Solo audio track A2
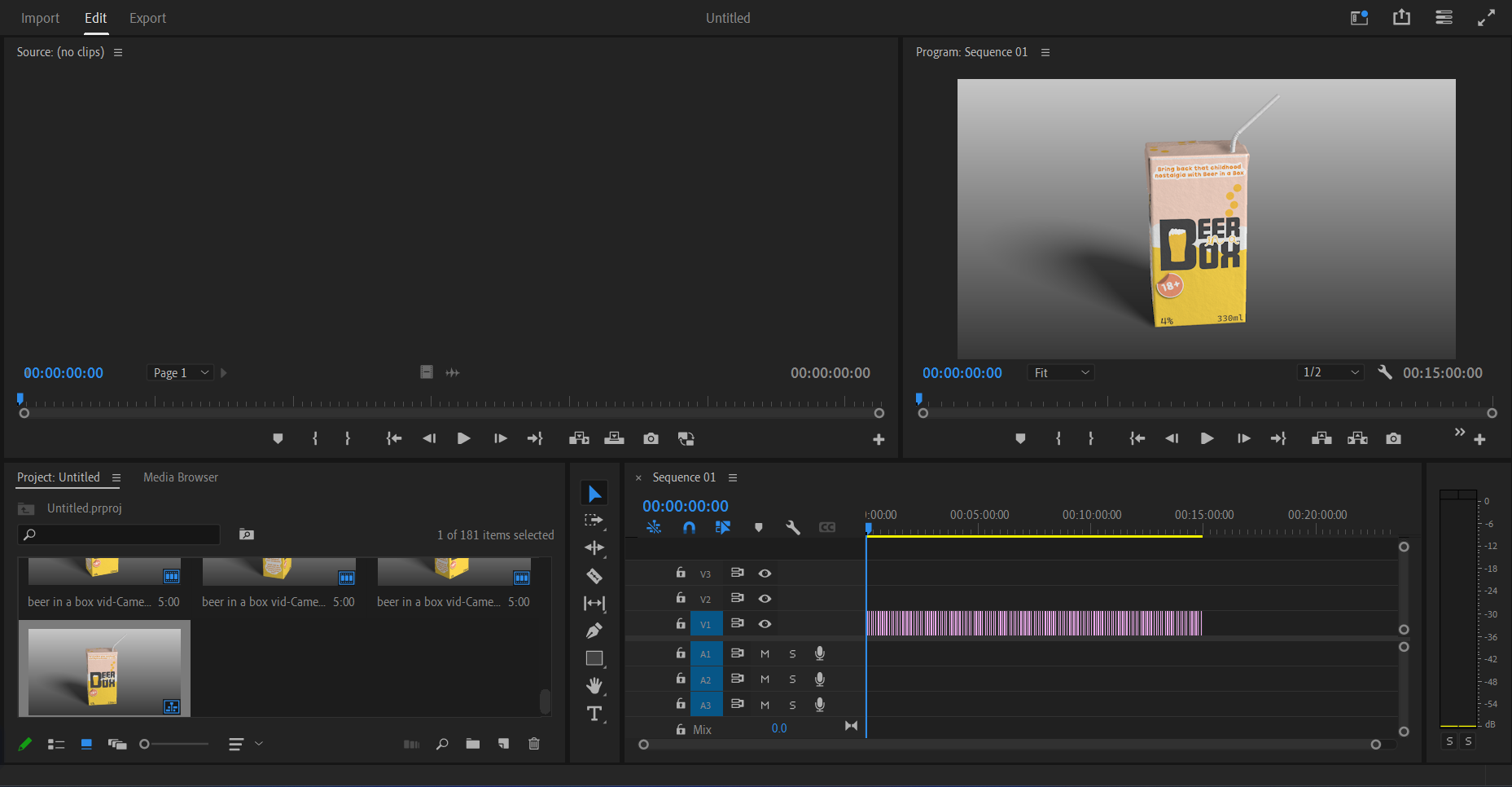Screen dimensions: 1512x787 click(x=792, y=679)
